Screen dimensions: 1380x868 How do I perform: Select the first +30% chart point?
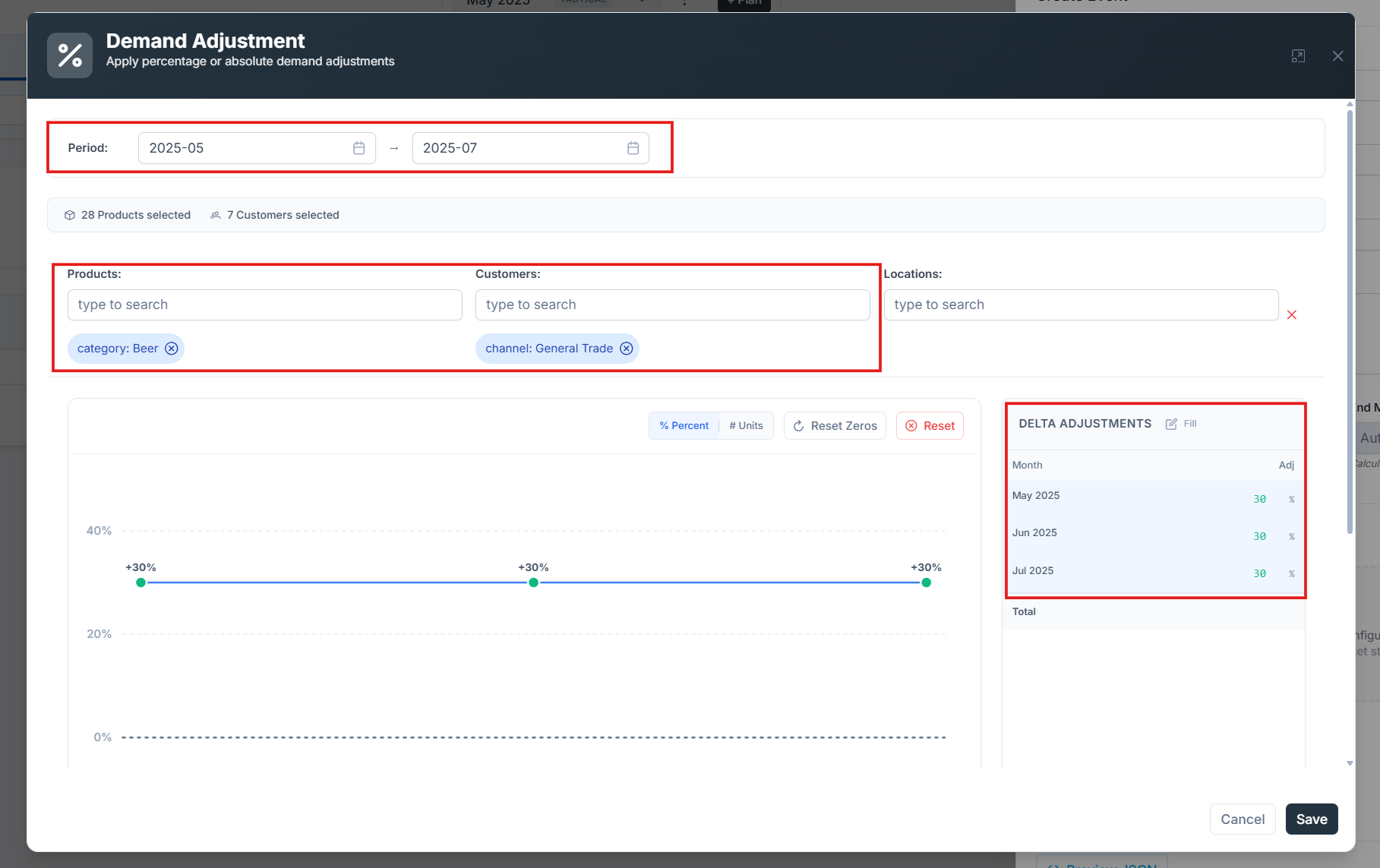tap(141, 582)
